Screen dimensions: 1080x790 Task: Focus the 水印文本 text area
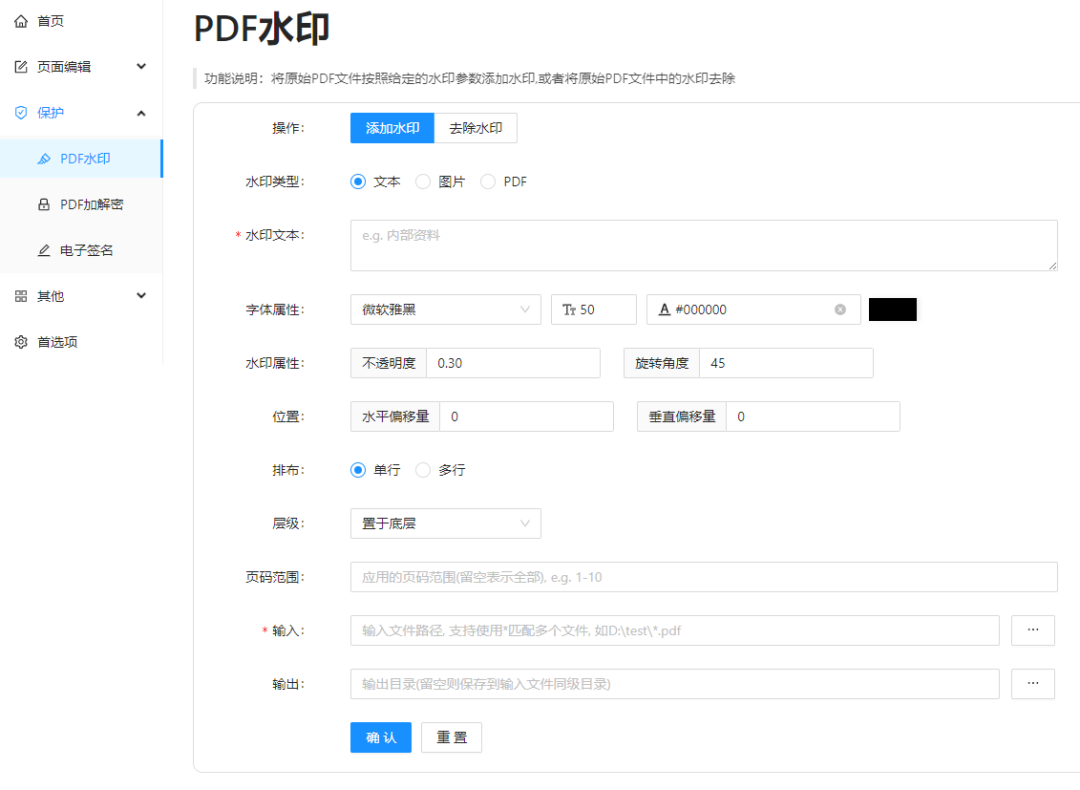click(704, 245)
